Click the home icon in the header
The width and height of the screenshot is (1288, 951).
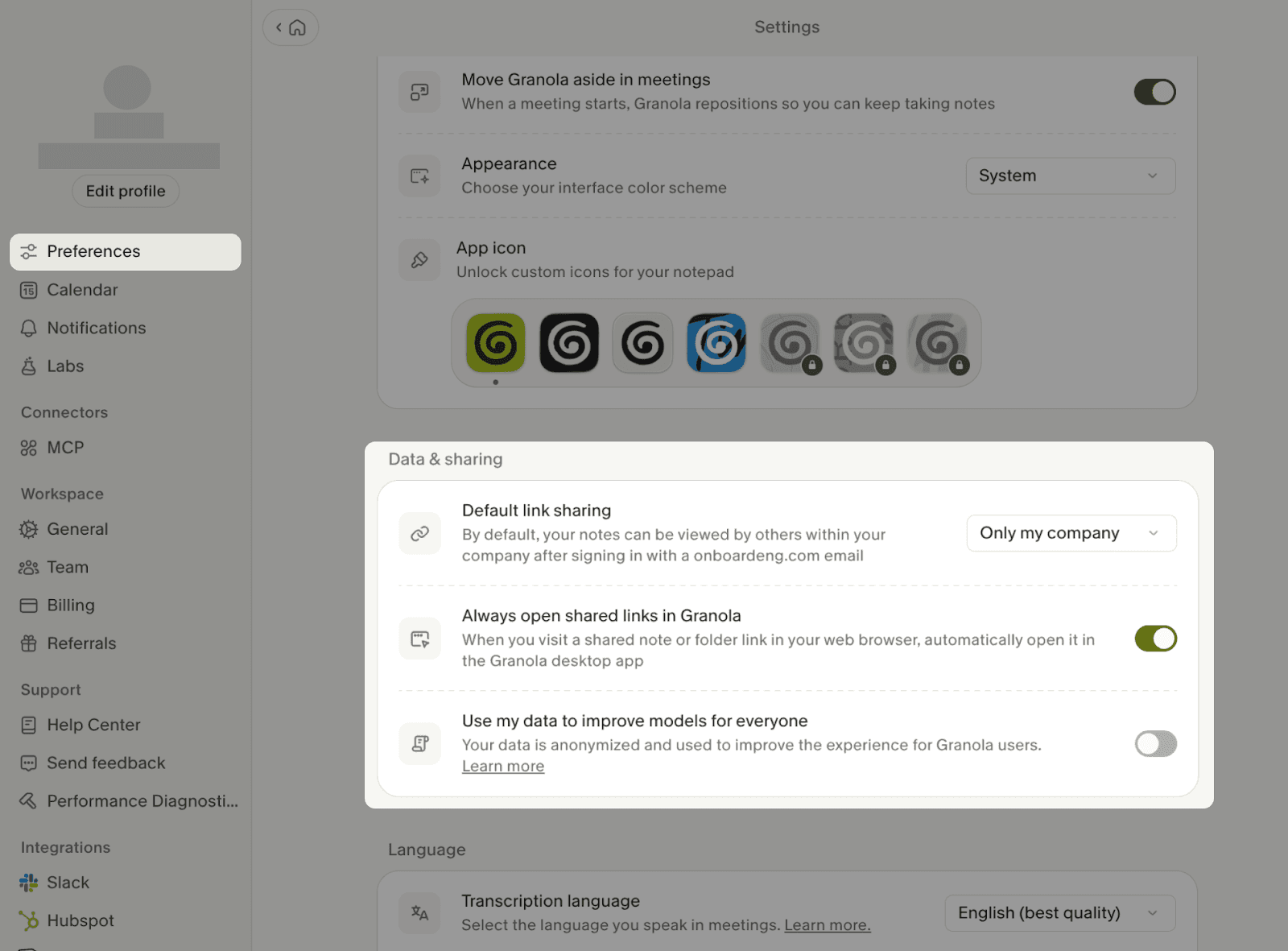click(298, 27)
